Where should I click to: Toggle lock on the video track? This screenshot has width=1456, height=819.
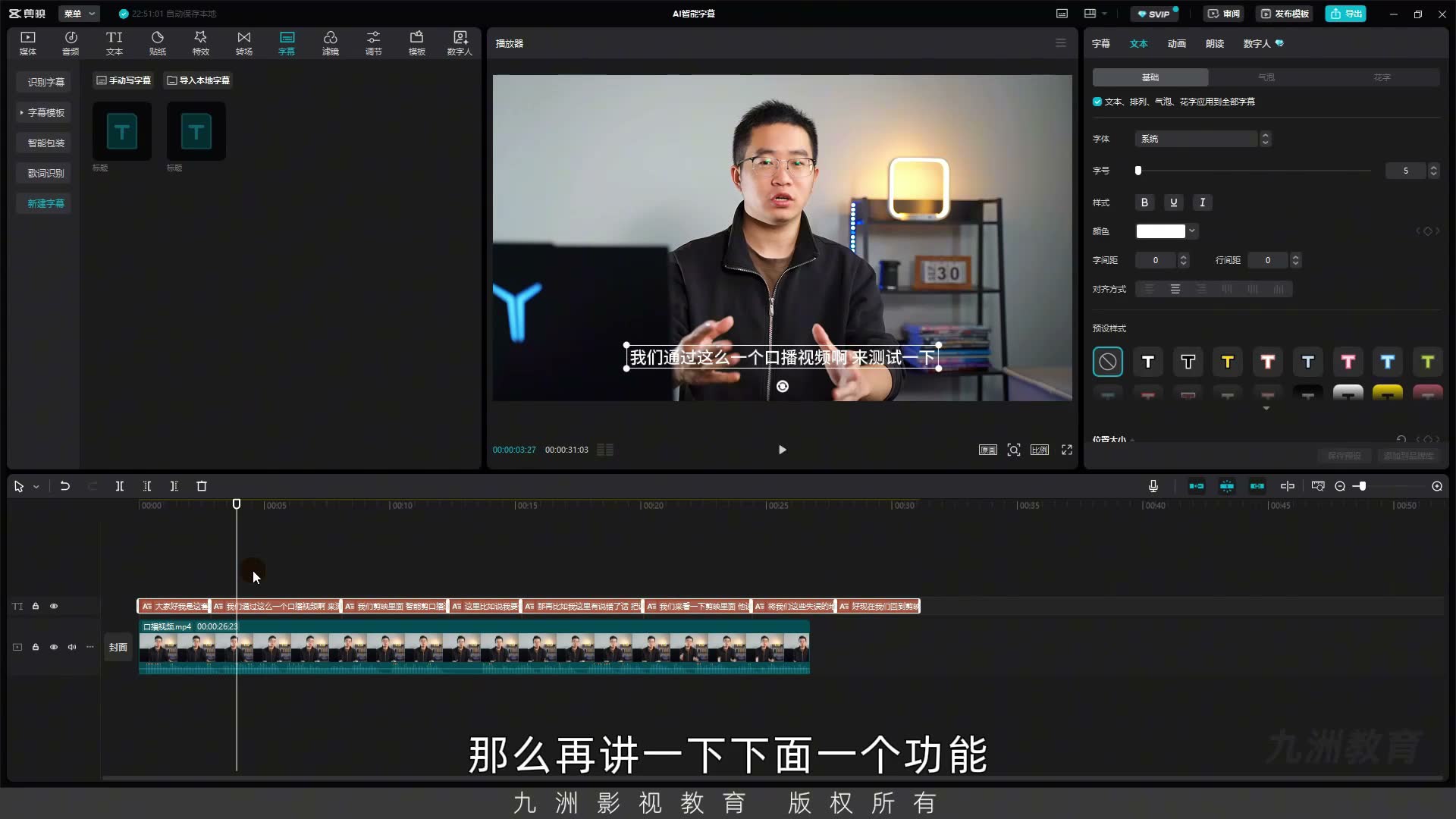point(36,647)
